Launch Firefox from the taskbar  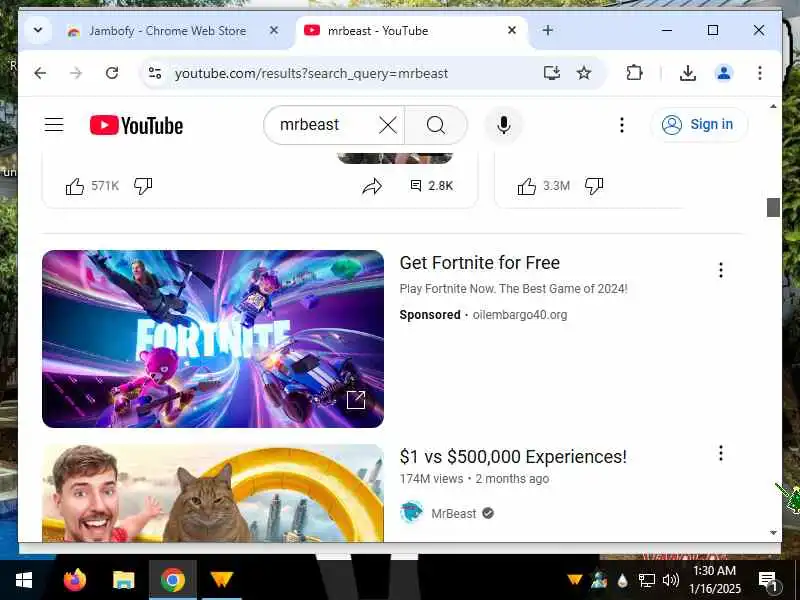pos(74,580)
